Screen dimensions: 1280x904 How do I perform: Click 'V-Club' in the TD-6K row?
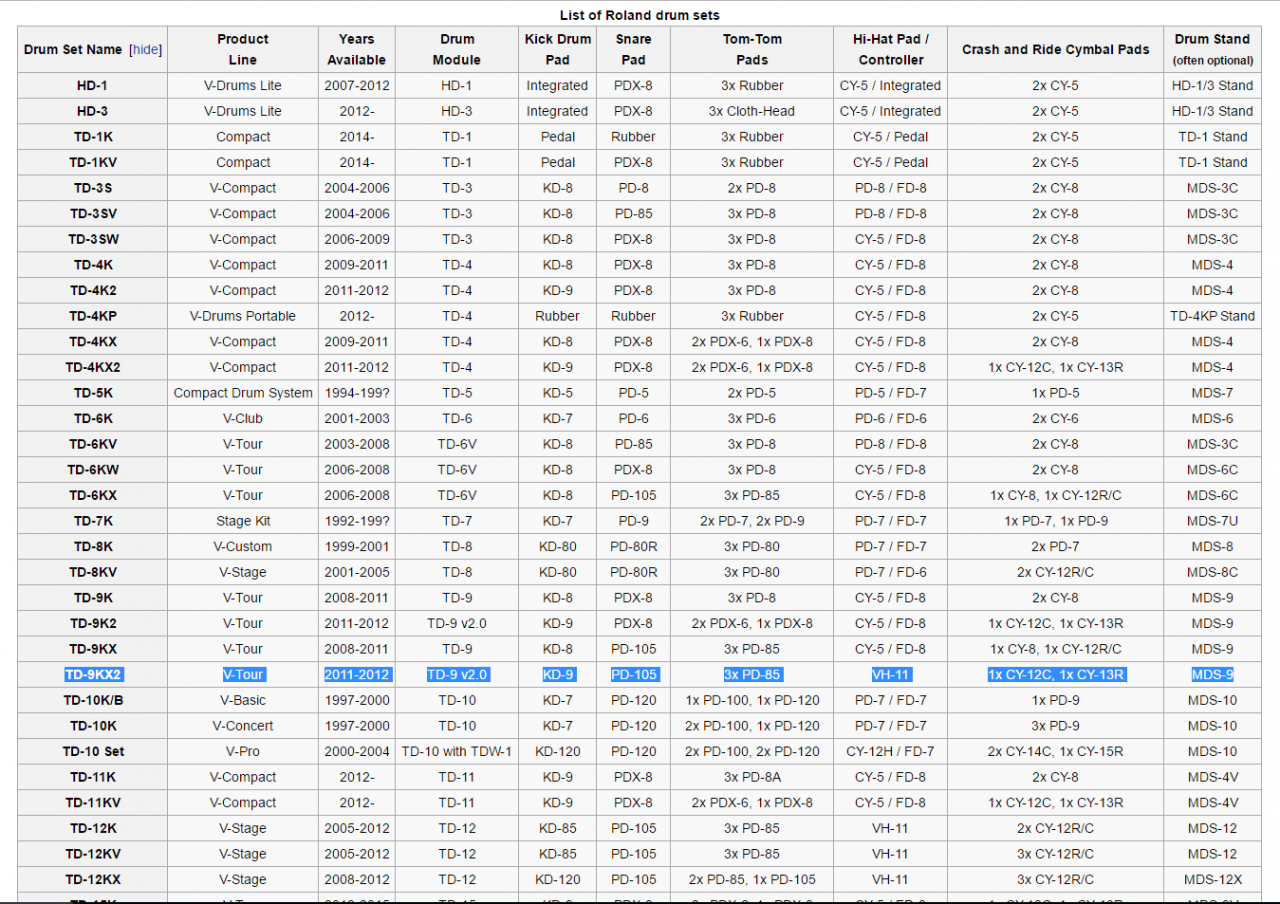coord(243,419)
